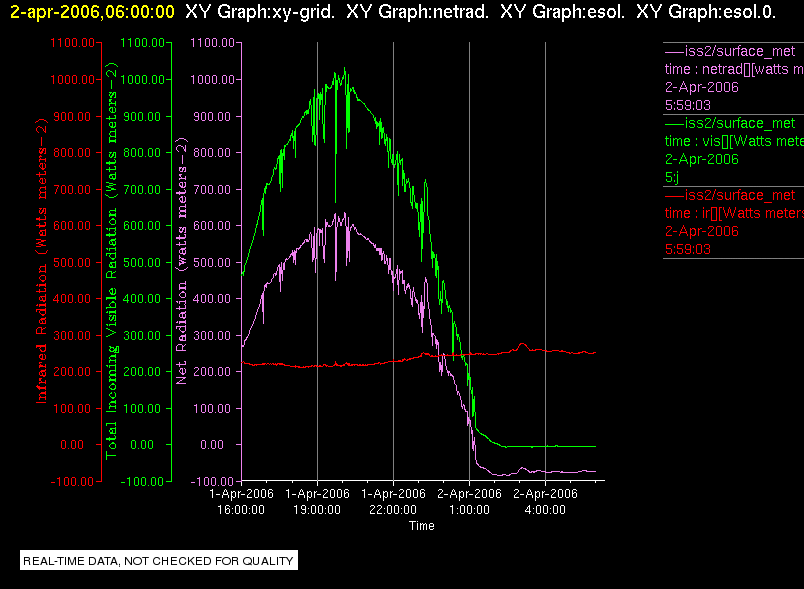Viewport: 804px width, 589px height.
Task: Select the red iss2/surface_met legend entry
Action: click(x=730, y=195)
